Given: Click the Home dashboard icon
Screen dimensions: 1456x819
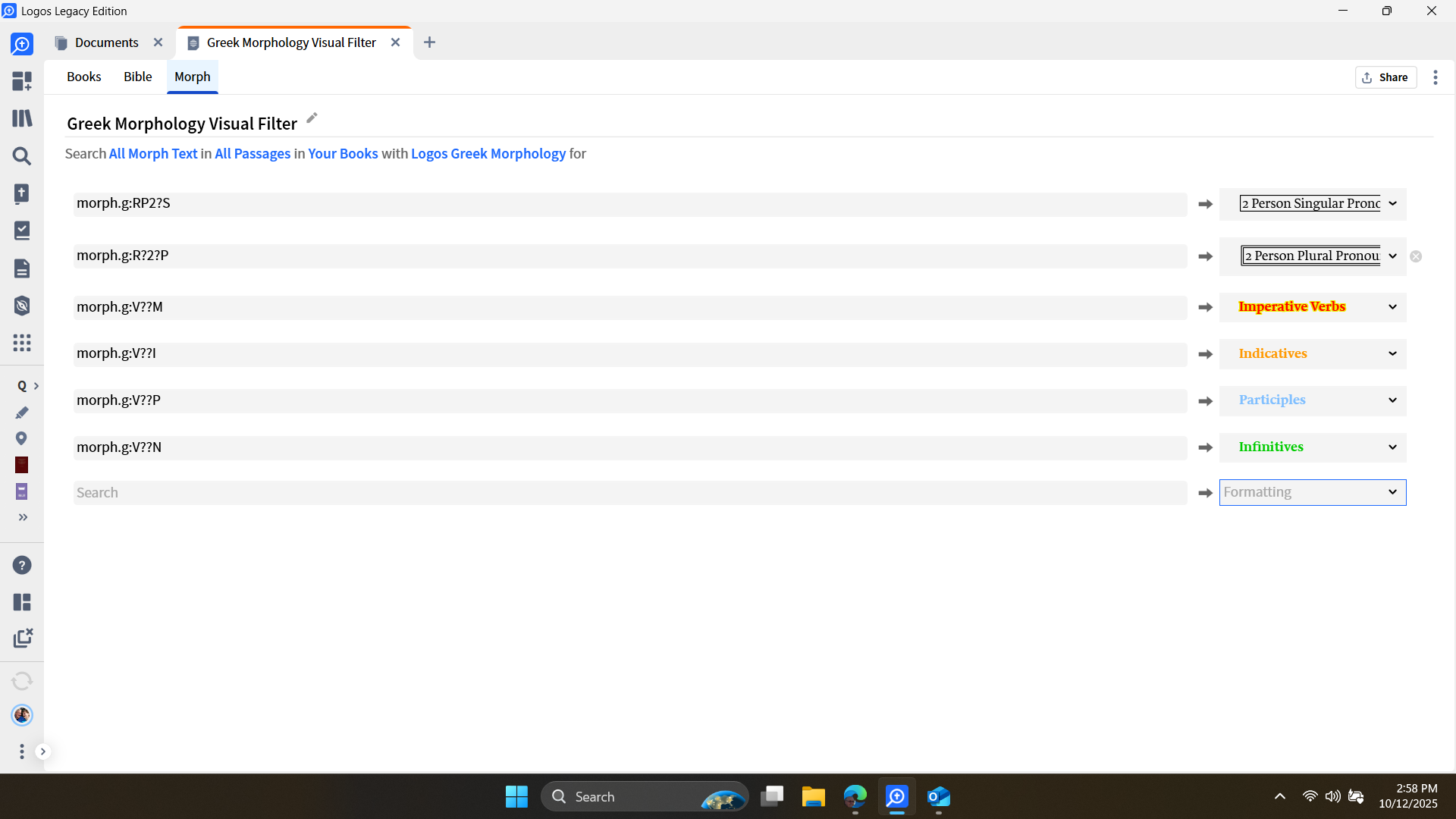Looking at the screenshot, I should pyautogui.click(x=22, y=81).
